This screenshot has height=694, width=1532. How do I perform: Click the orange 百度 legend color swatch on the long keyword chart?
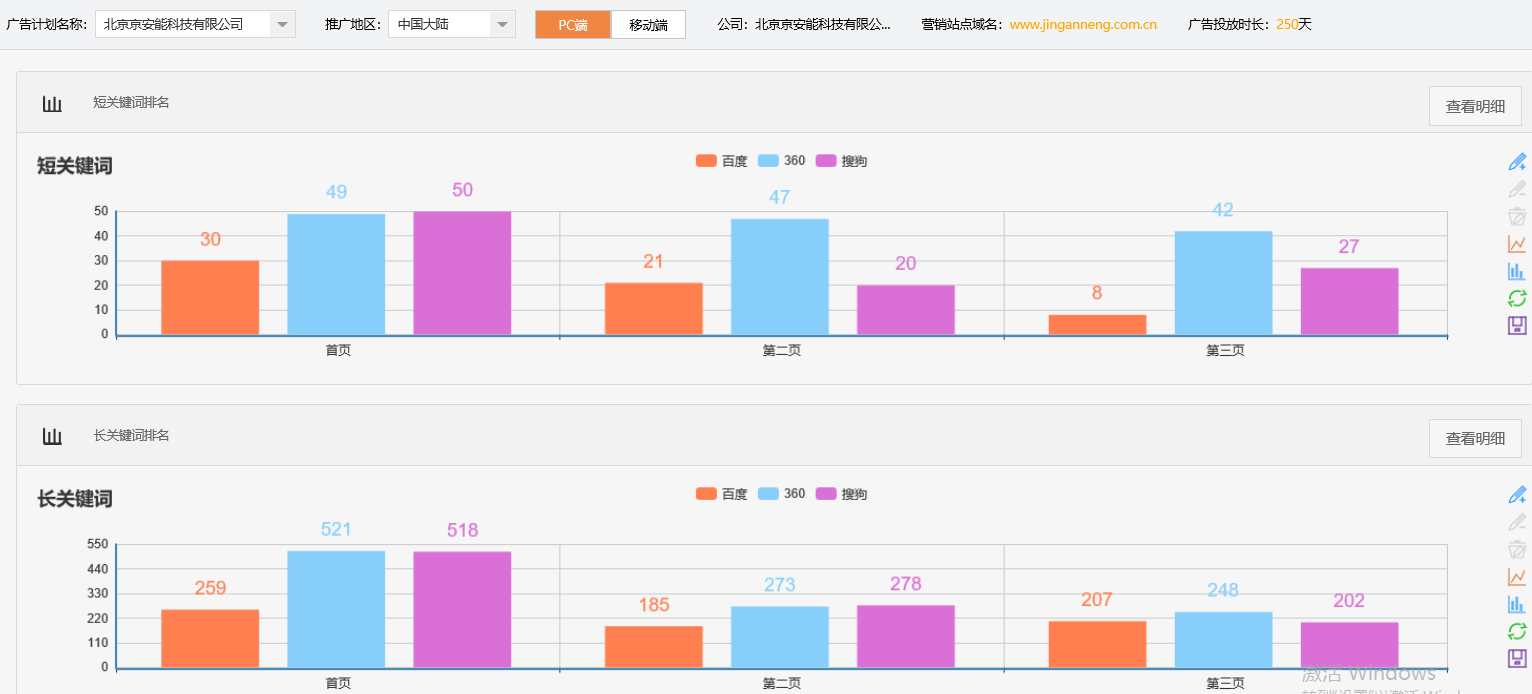point(705,493)
